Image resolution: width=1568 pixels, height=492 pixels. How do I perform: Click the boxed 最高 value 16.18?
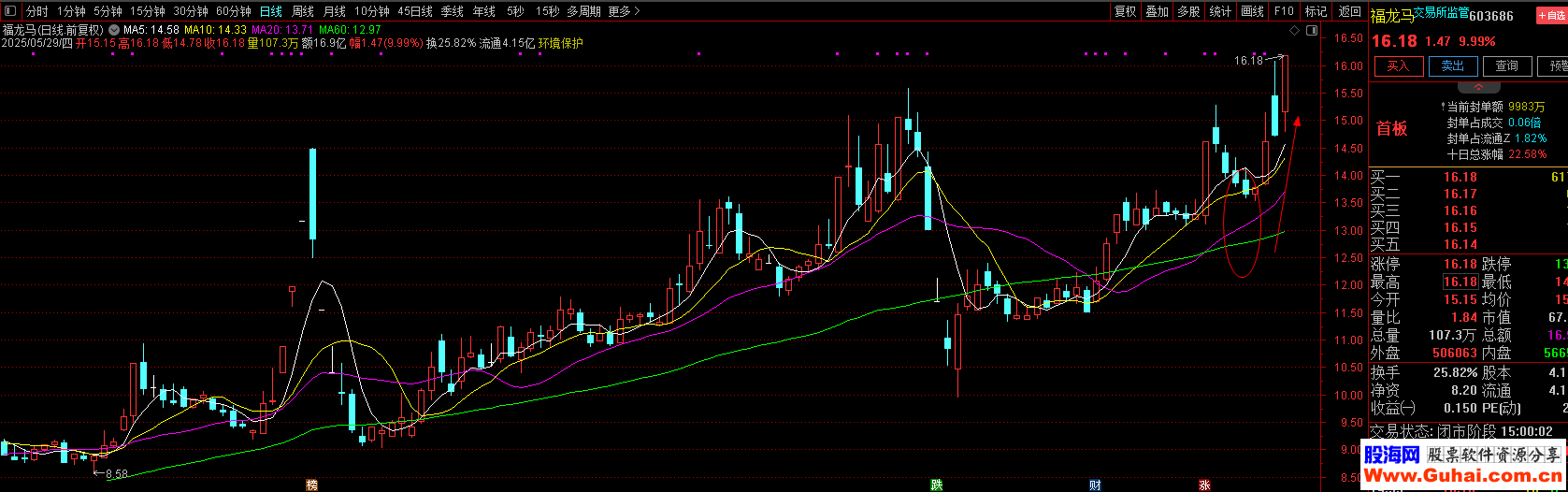pos(1460,282)
